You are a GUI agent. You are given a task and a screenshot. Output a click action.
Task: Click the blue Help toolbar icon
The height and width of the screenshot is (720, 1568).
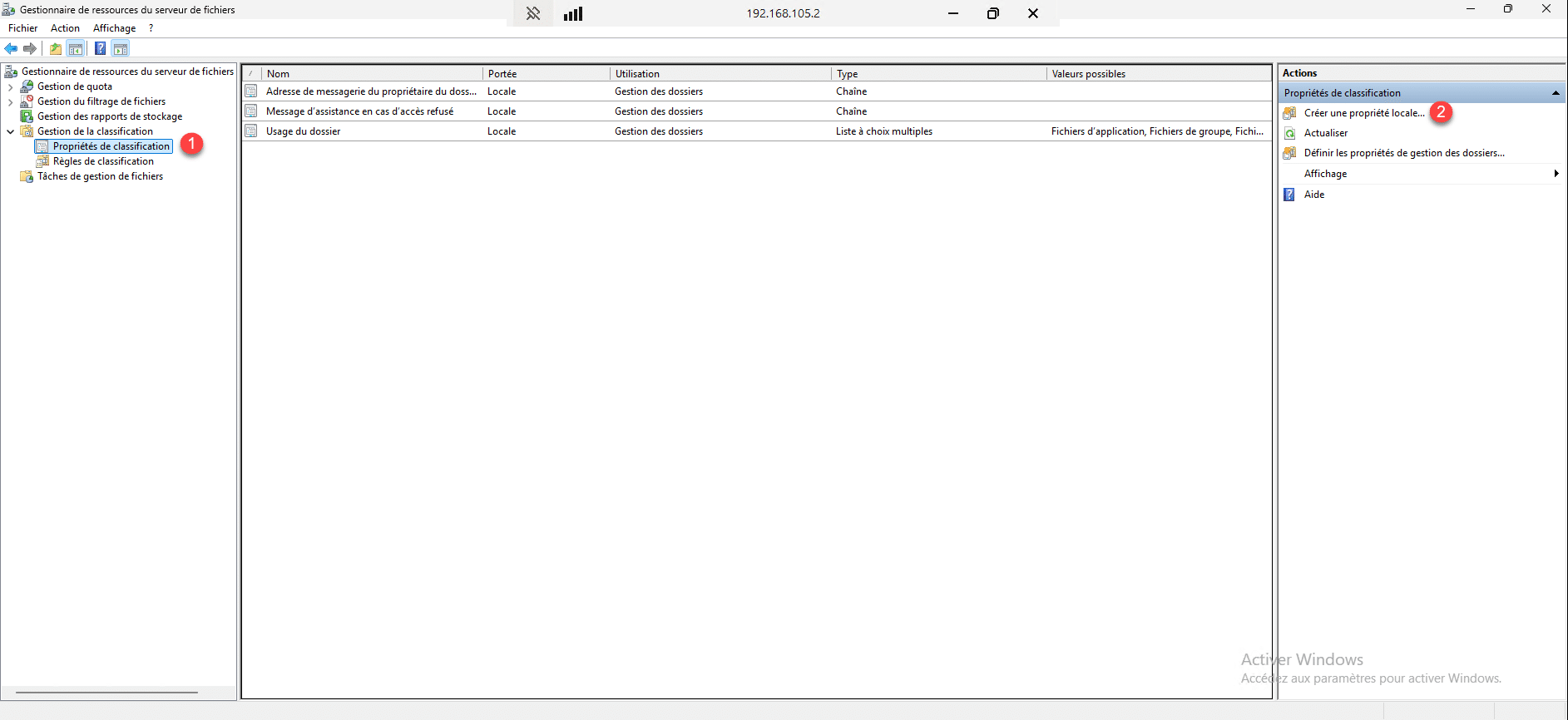[101, 48]
